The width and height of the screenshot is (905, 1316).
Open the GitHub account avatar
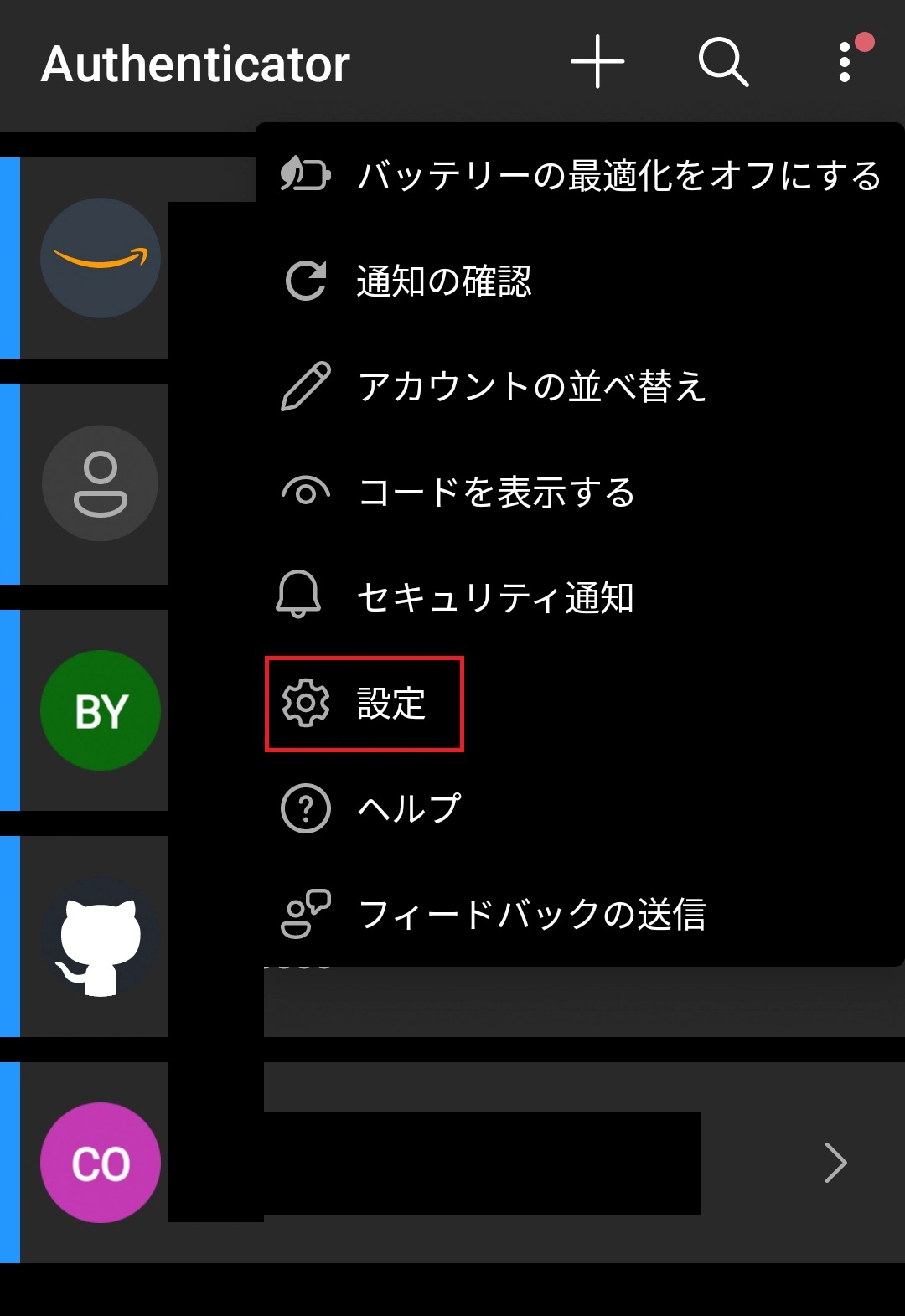click(101, 937)
